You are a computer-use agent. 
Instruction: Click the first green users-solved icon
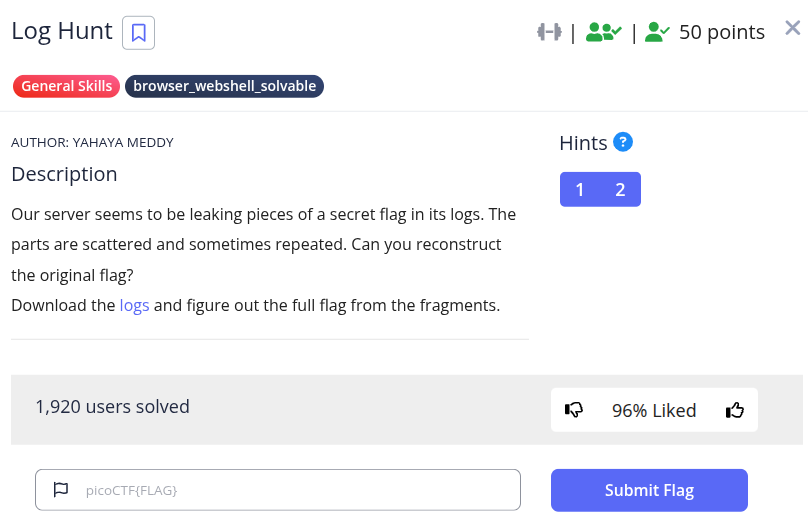pos(603,32)
